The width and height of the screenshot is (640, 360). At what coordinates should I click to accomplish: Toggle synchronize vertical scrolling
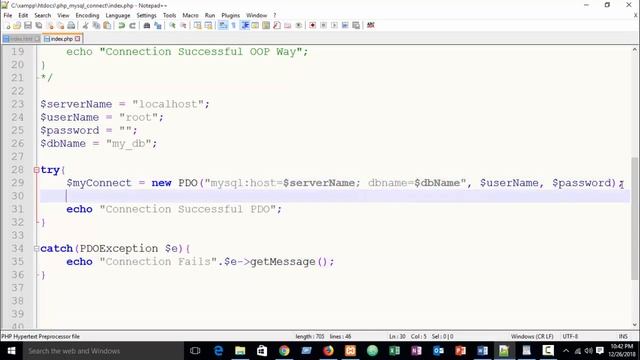click(x=198, y=25)
